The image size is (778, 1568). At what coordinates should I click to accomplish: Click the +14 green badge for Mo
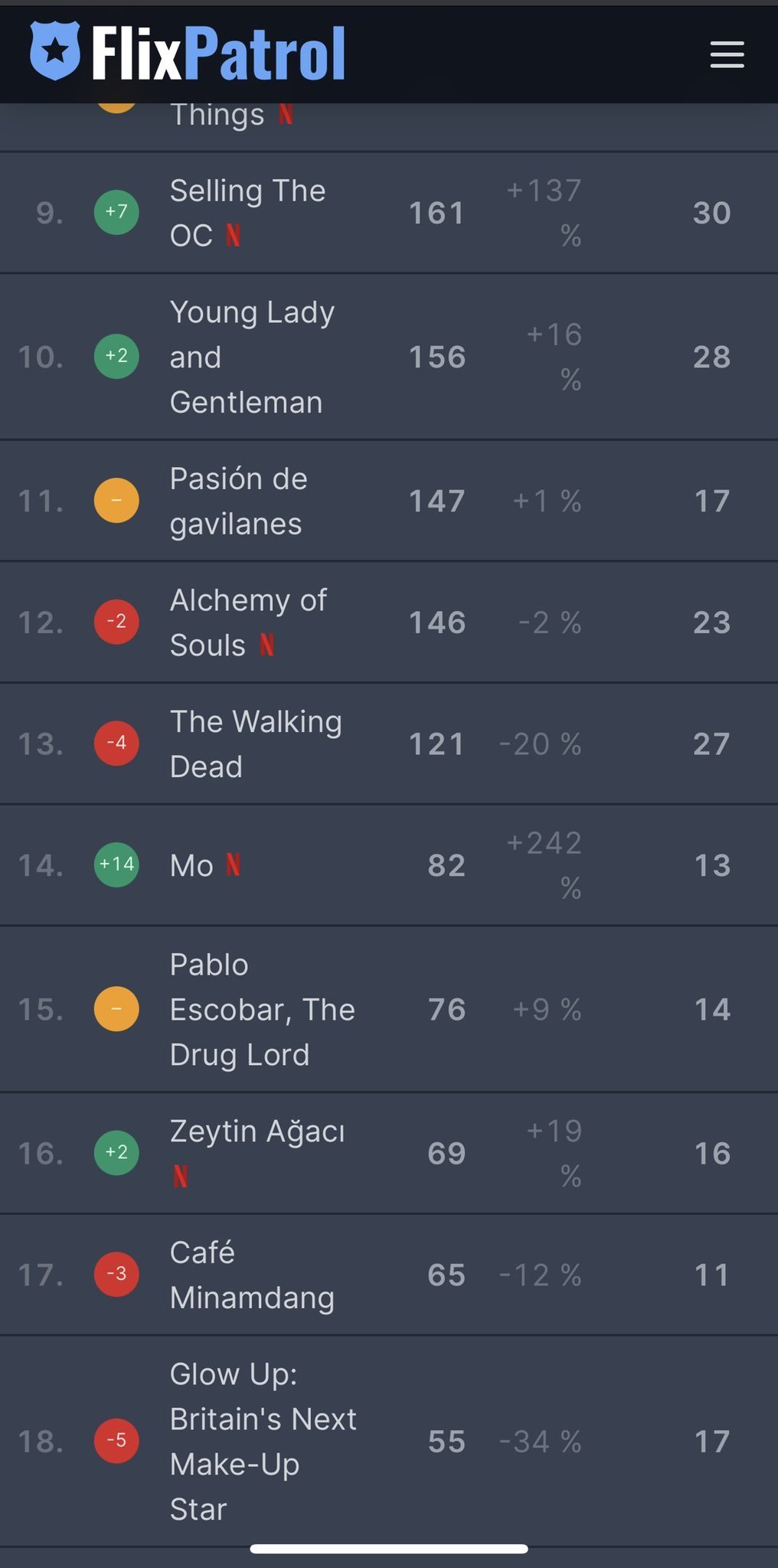[x=116, y=864]
